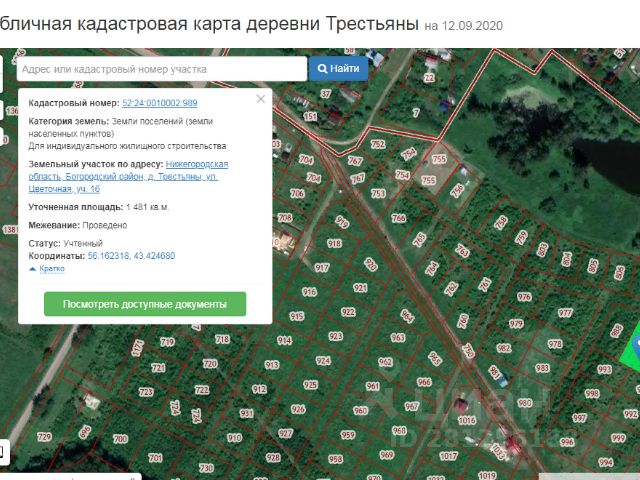Click the Найти search button
The width and height of the screenshot is (640, 480).
[338, 69]
